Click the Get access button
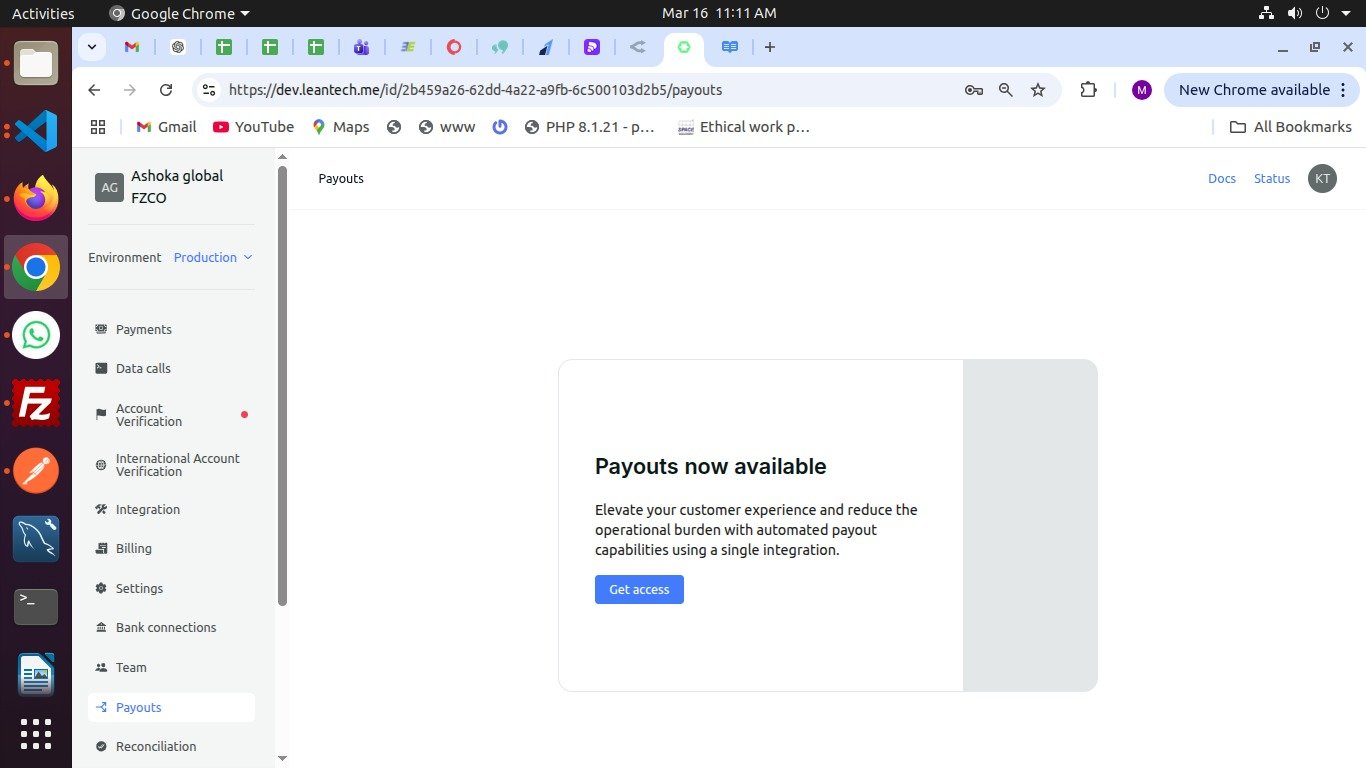 (639, 589)
